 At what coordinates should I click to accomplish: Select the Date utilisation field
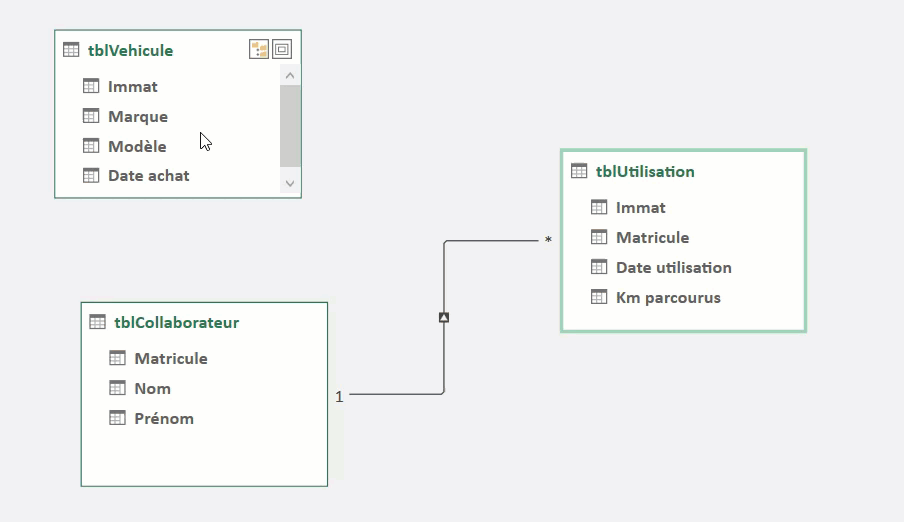pos(683,268)
